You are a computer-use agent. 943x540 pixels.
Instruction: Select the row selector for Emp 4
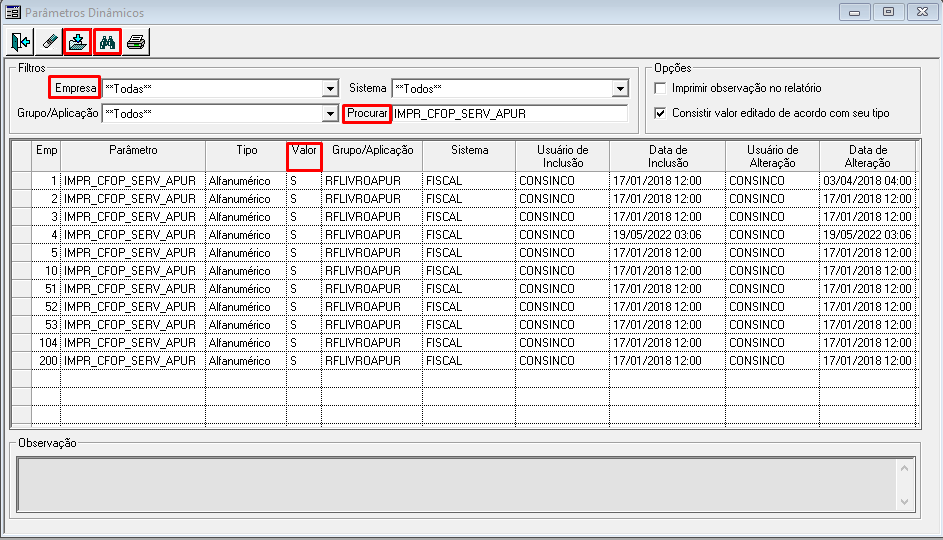tap(22, 235)
